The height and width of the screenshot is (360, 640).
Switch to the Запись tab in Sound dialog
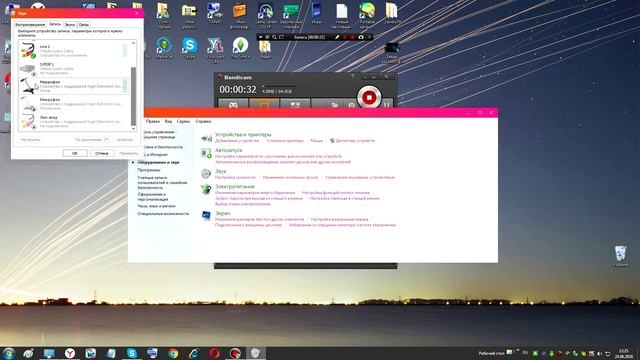(55, 24)
